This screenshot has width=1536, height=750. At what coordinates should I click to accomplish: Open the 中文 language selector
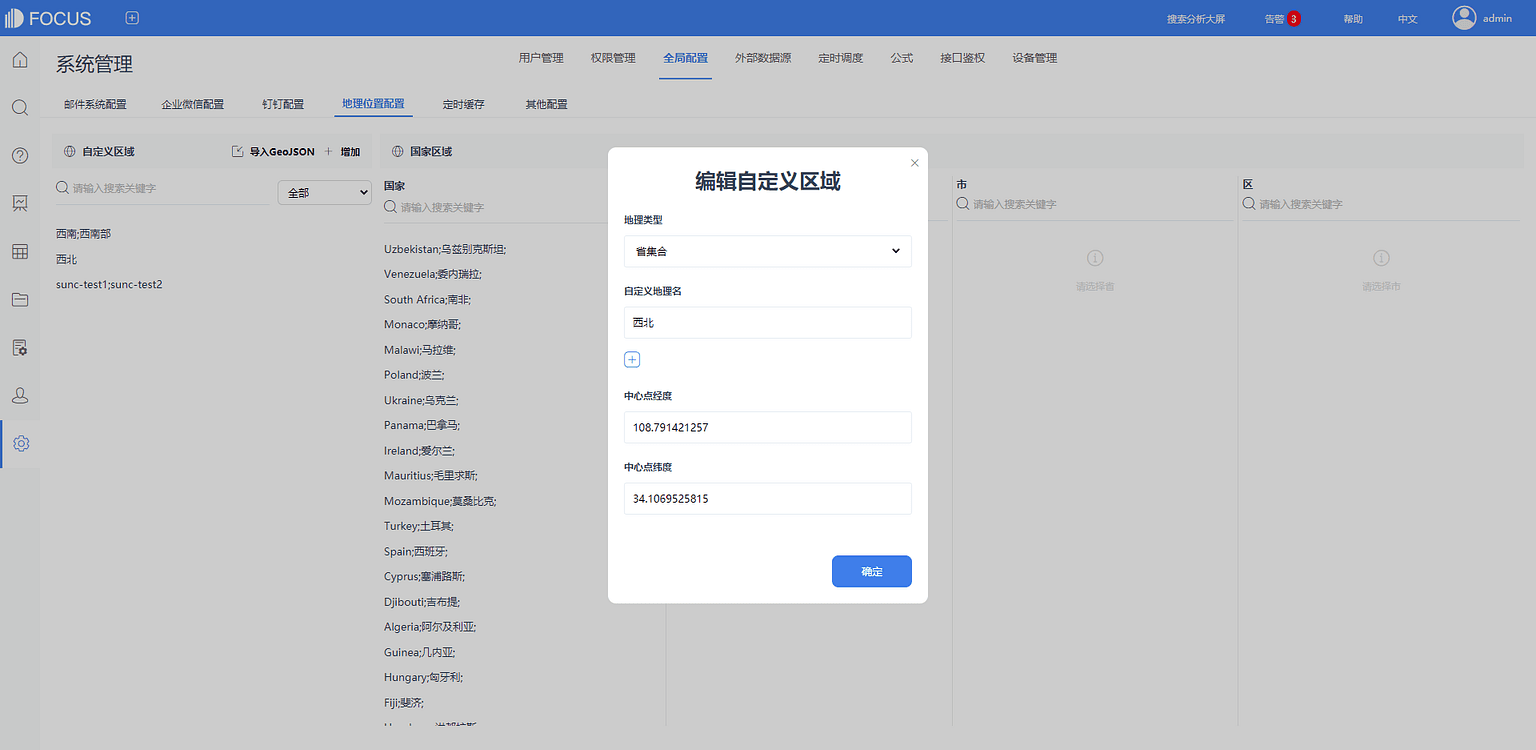[x=1407, y=19]
